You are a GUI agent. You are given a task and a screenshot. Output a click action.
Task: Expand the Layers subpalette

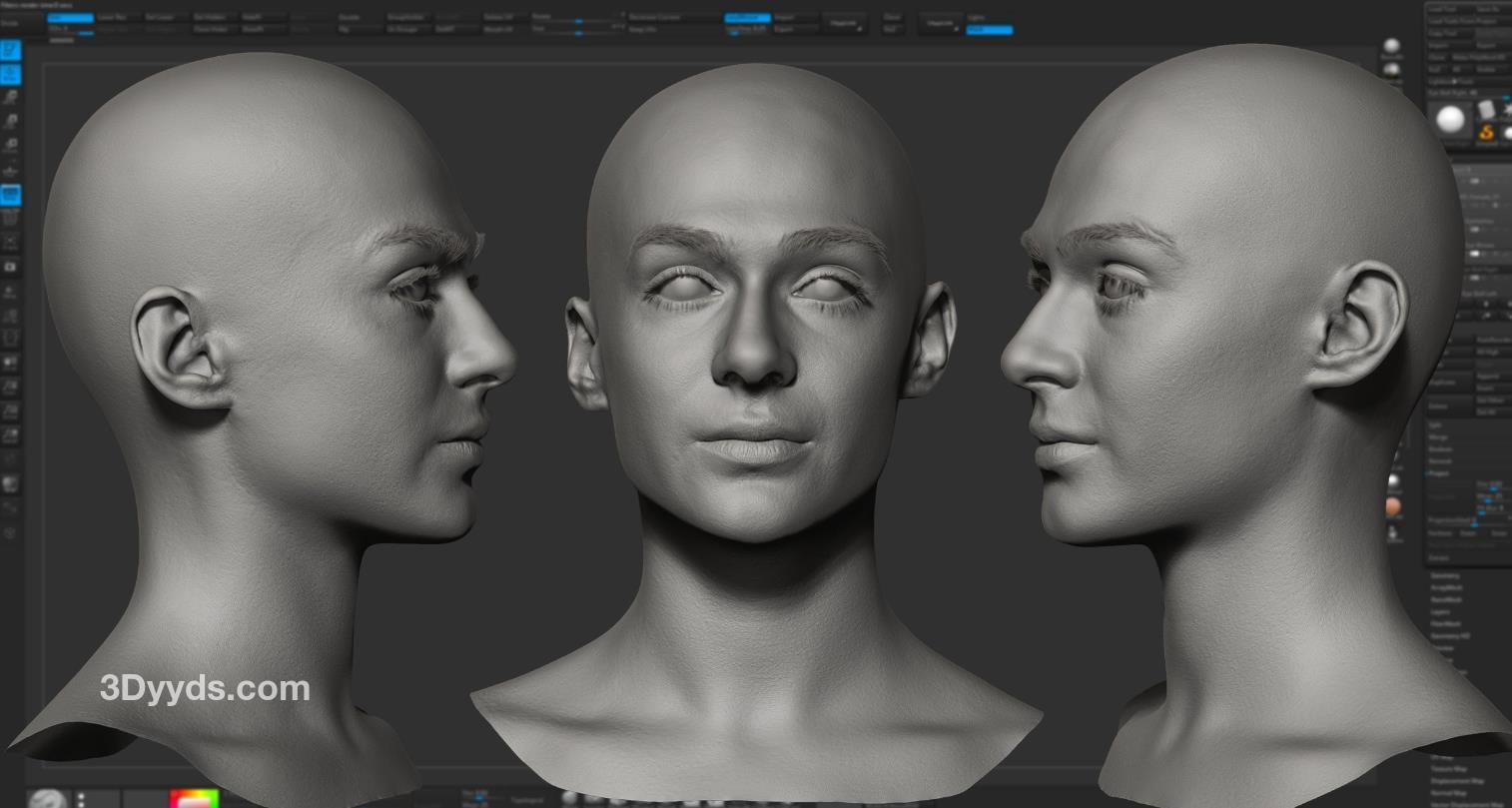pos(1439,611)
